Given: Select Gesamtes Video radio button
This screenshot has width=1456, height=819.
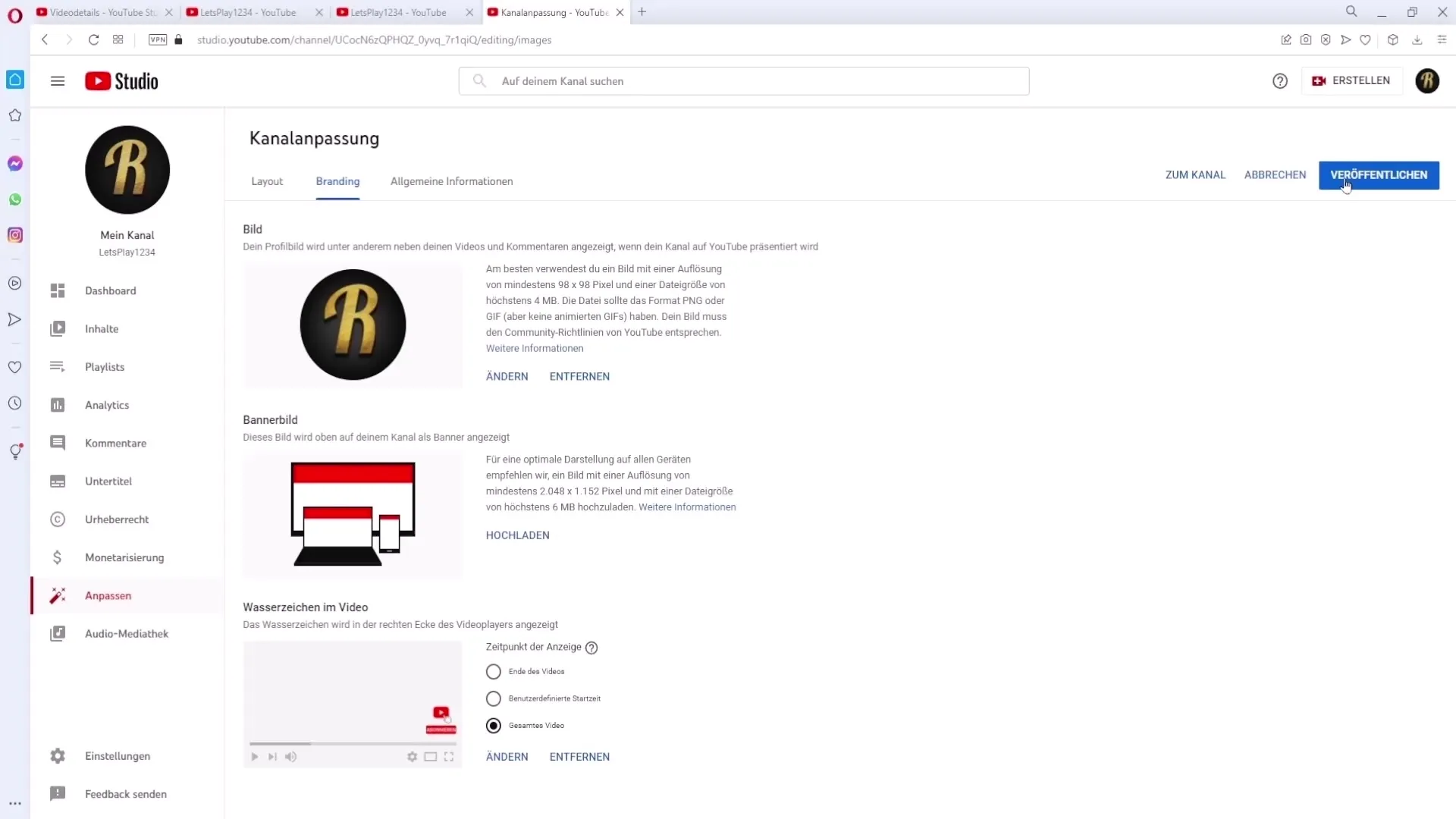Looking at the screenshot, I should [493, 725].
